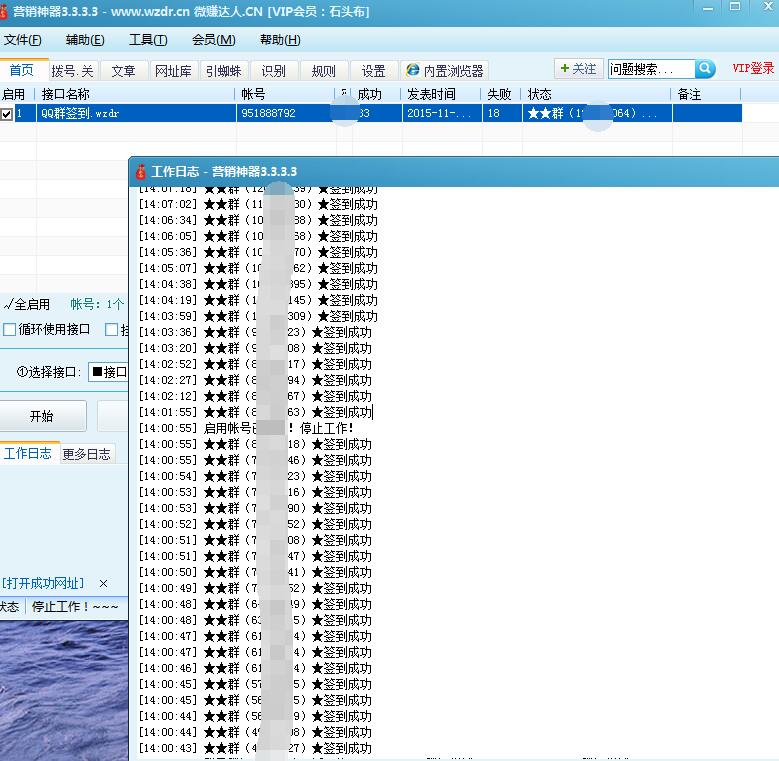Click the 开始 start button

42,416
